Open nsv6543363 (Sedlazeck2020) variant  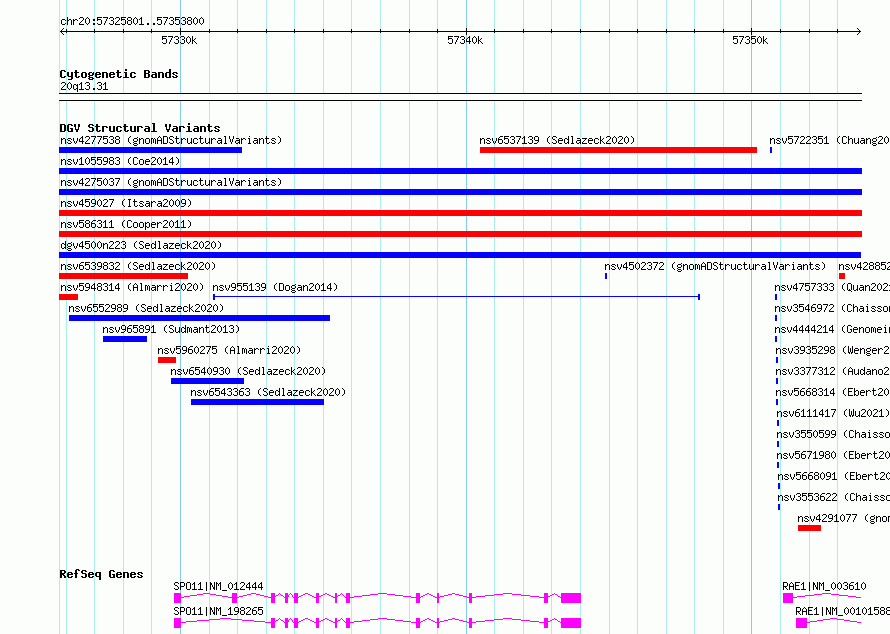tap(268, 392)
